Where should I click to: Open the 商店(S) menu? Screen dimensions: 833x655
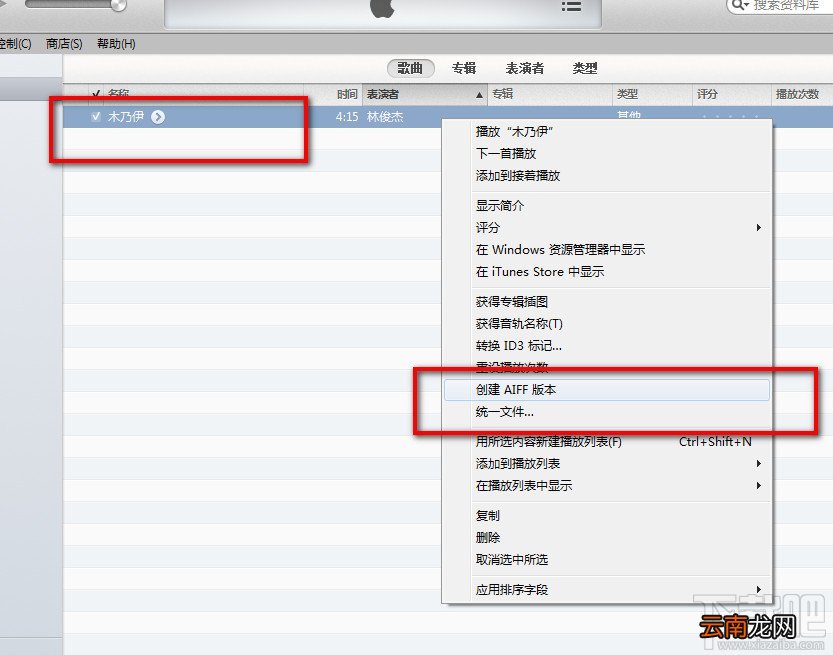[64, 44]
